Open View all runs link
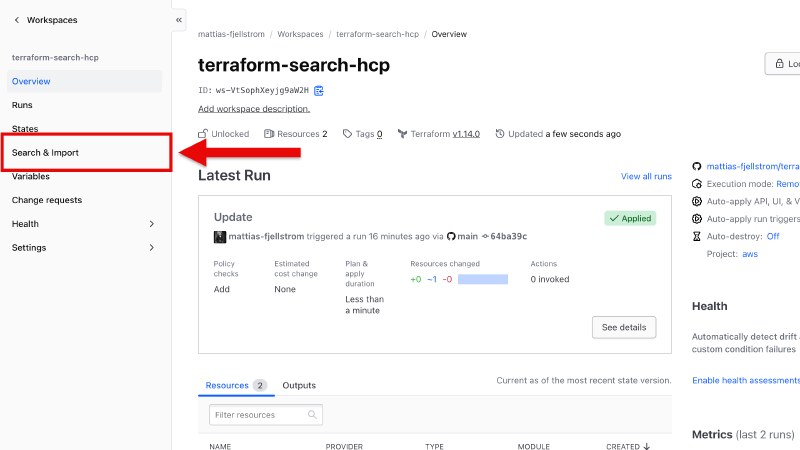 click(646, 176)
